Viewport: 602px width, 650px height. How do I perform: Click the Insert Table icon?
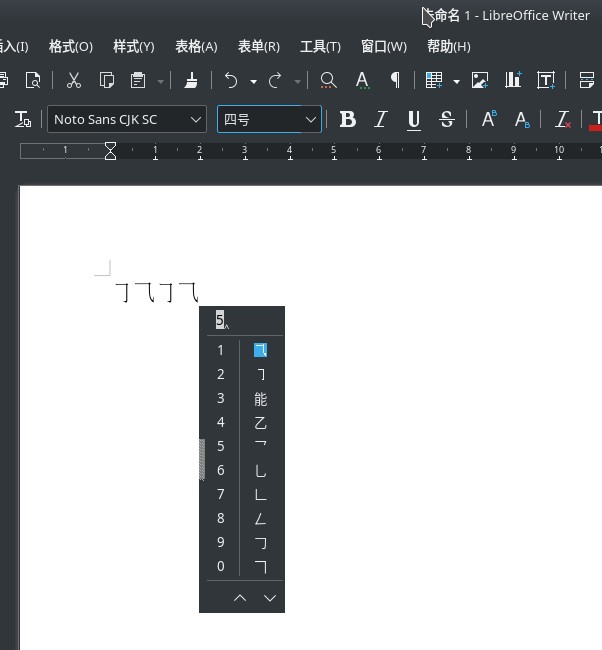pyautogui.click(x=434, y=80)
